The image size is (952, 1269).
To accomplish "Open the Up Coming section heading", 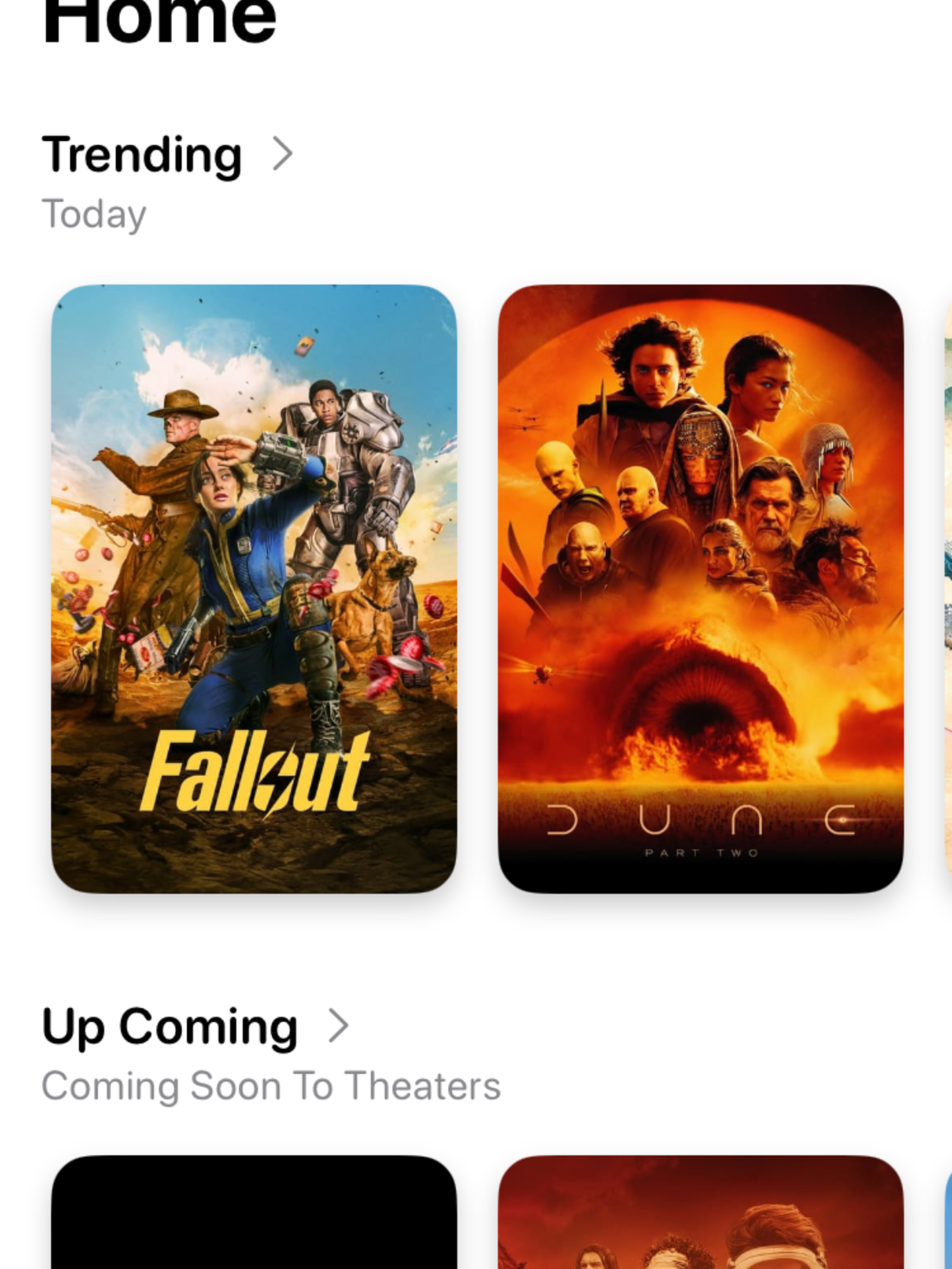I will (x=170, y=1027).
